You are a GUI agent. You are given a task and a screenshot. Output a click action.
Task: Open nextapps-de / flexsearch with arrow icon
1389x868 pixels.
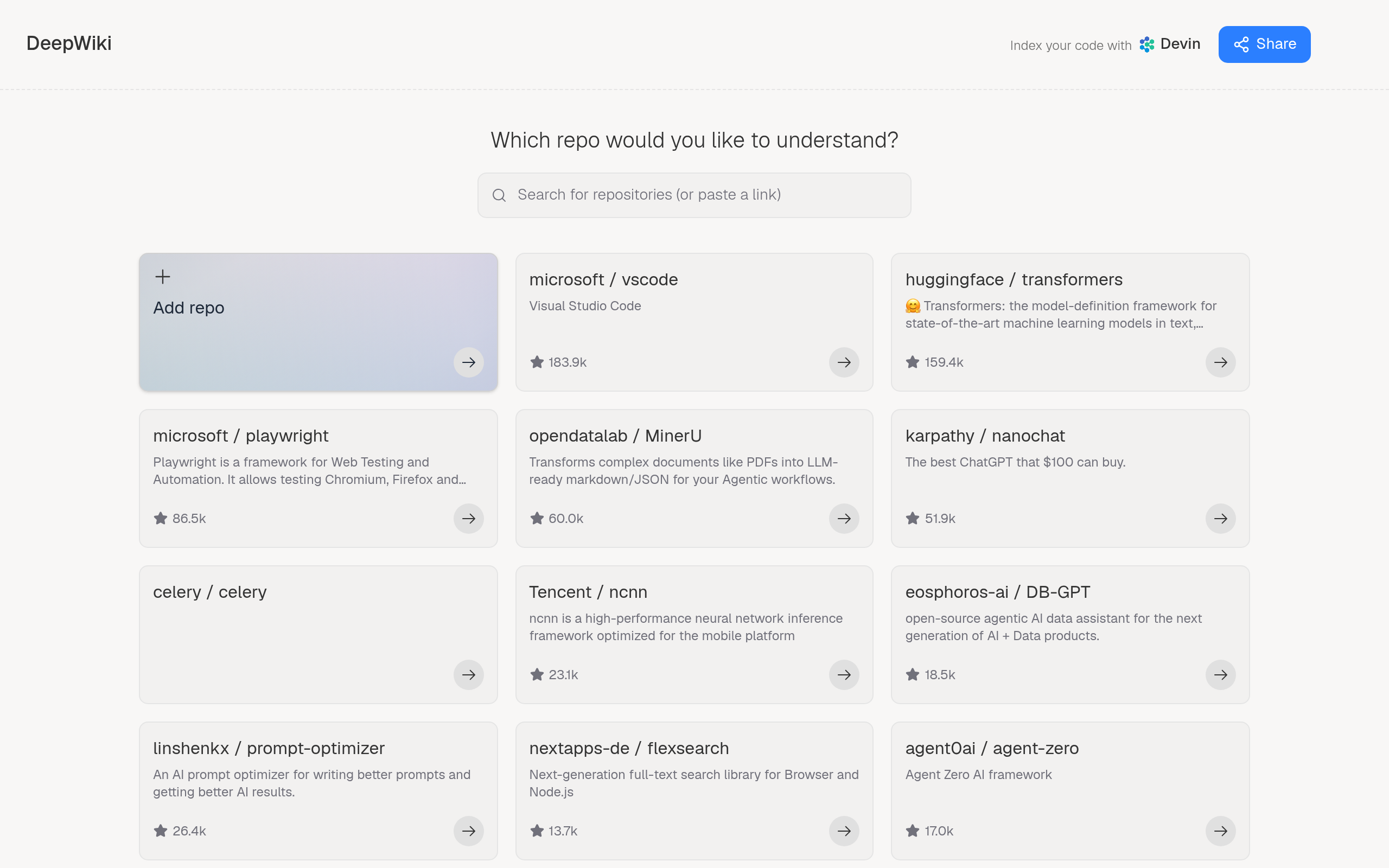point(844,831)
